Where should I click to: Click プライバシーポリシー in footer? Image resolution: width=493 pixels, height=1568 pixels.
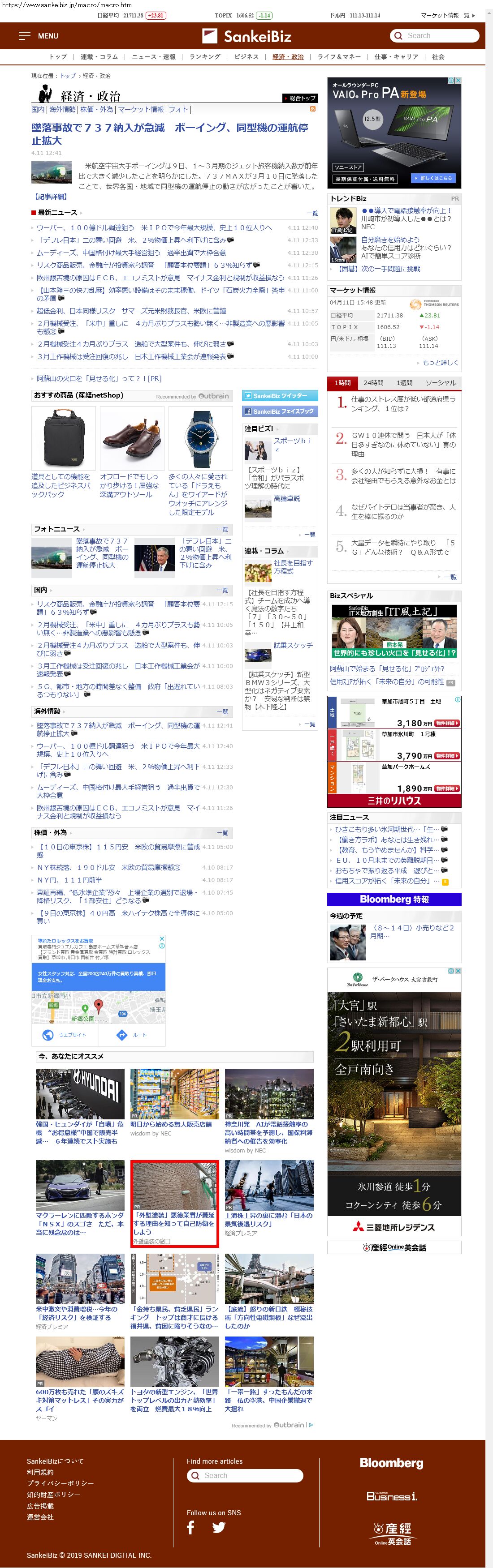61,1483
